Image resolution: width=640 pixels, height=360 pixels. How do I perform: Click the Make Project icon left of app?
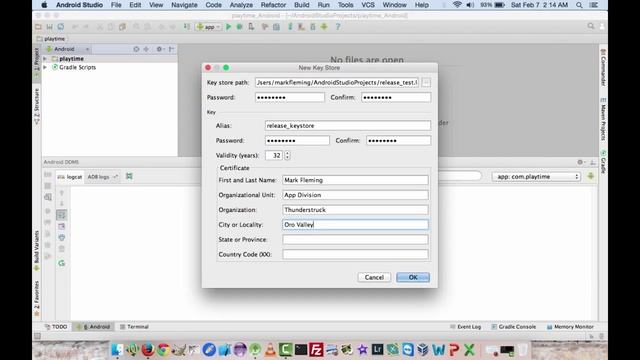click(x=187, y=27)
